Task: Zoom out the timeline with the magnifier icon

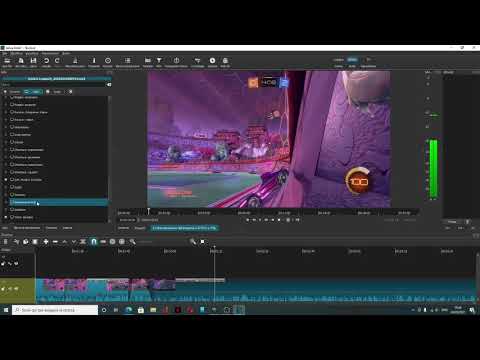Action: [133, 242]
